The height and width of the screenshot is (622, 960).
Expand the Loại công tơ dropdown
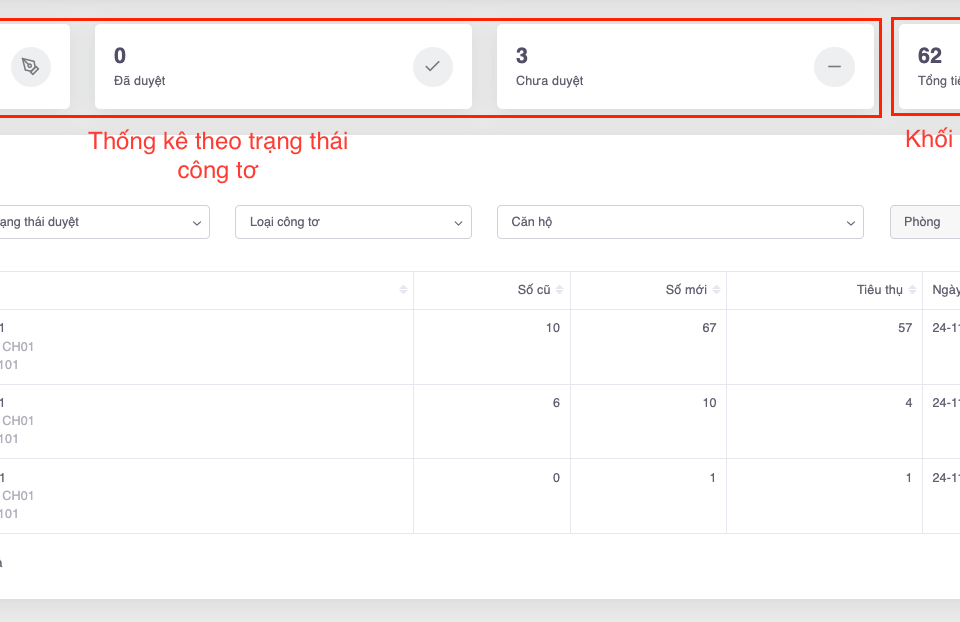(x=353, y=222)
